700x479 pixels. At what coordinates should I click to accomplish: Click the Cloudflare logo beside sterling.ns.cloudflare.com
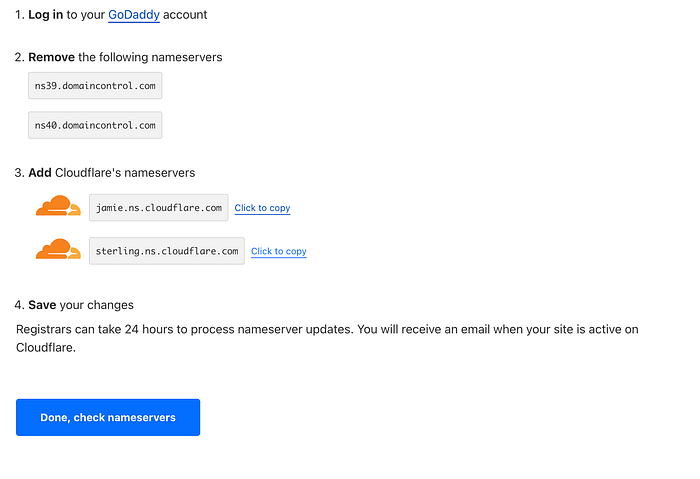58,250
